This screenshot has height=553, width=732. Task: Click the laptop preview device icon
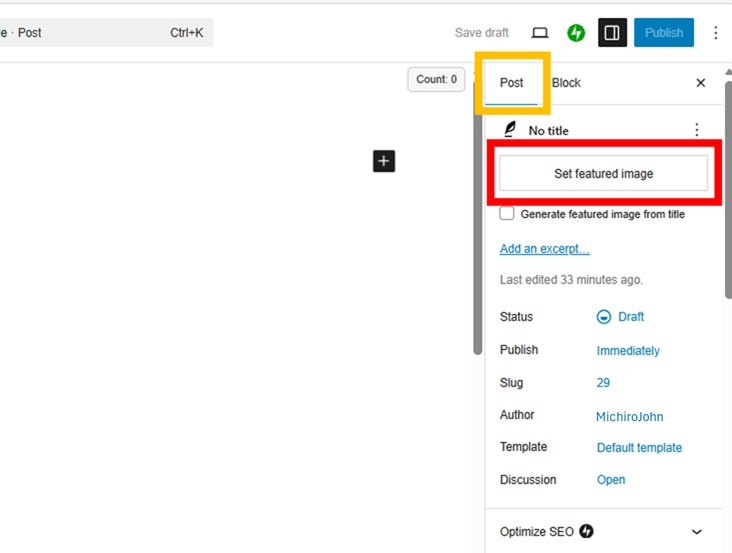[x=540, y=33]
